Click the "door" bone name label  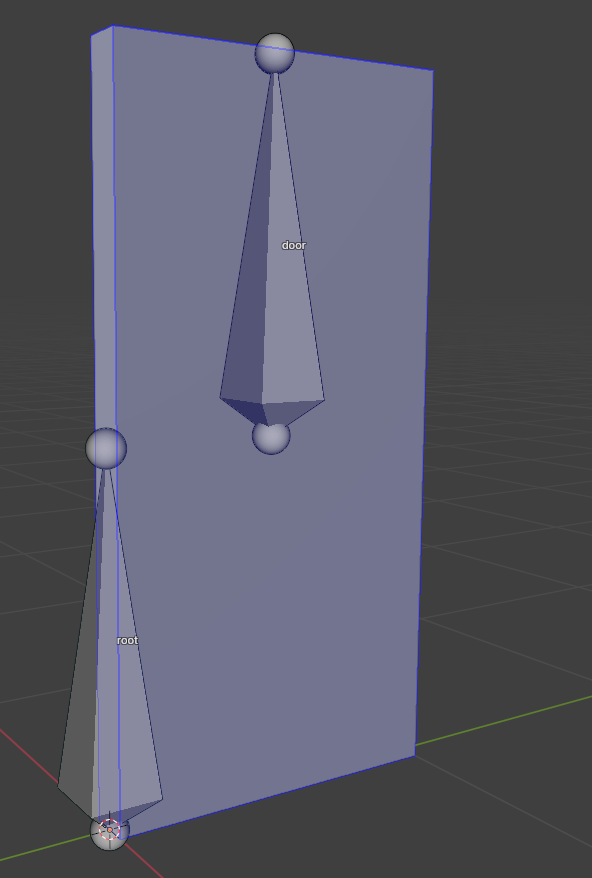pyautogui.click(x=294, y=245)
